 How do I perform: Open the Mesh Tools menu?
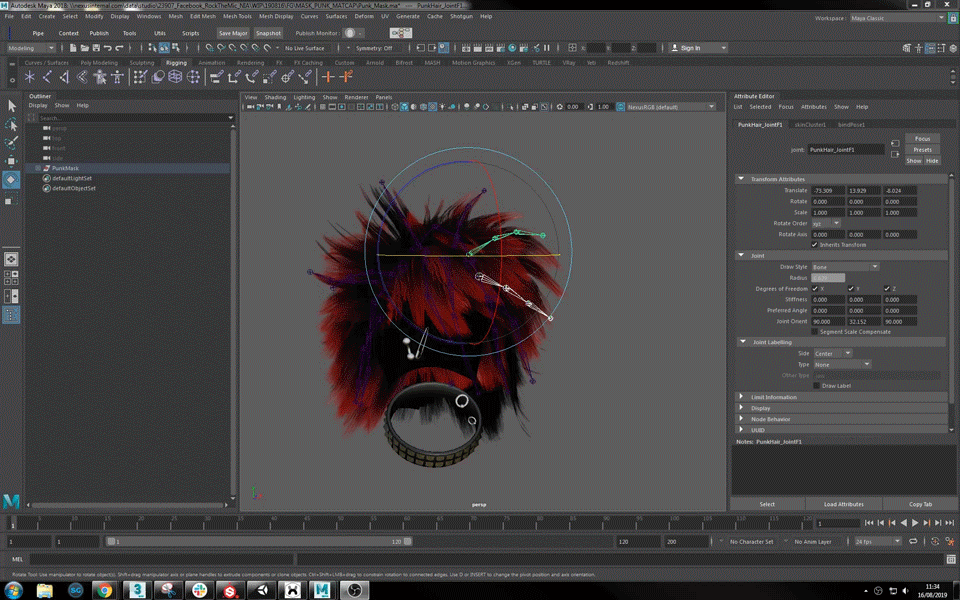click(237, 17)
